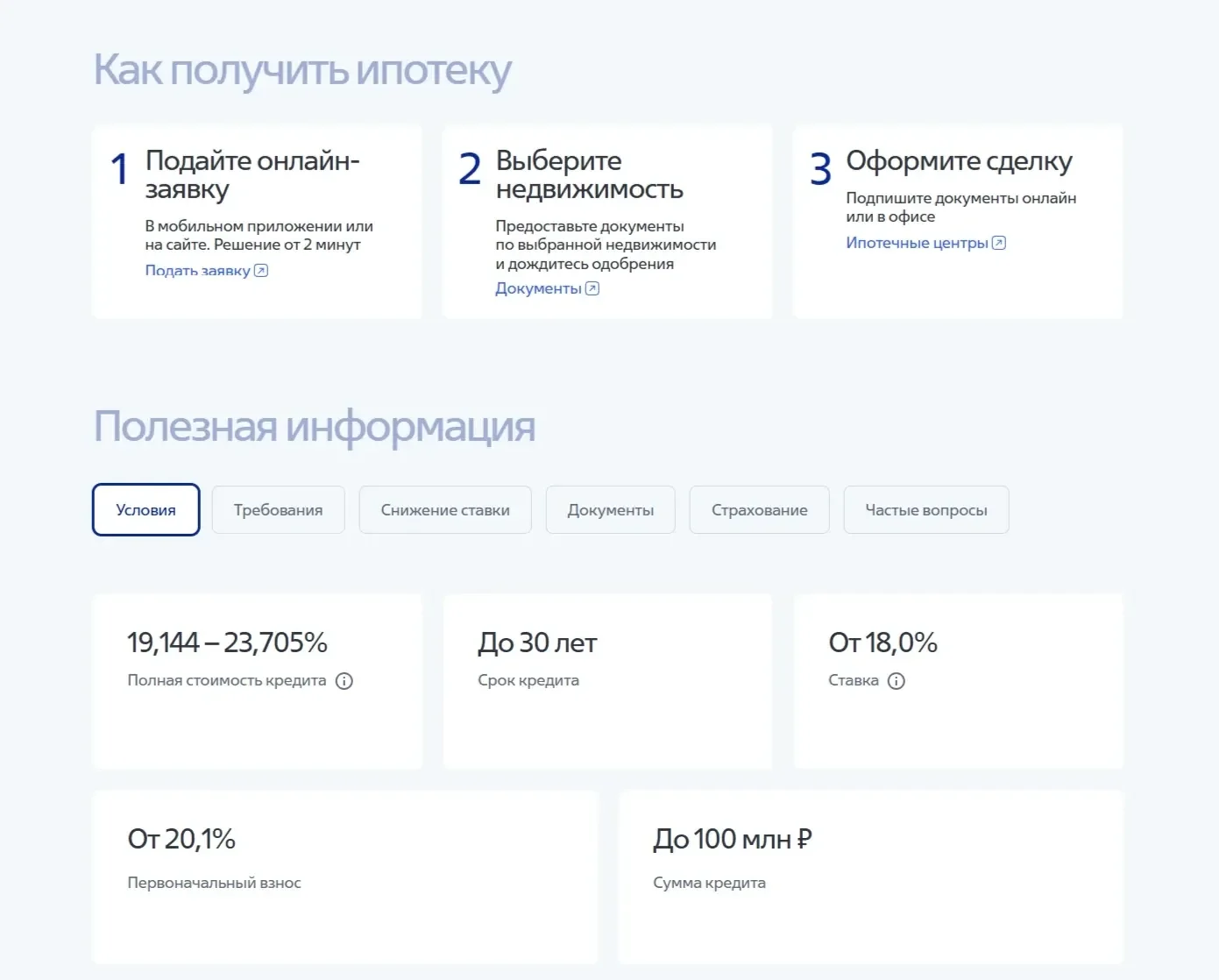Screen dimensions: 1219x980
Task: Click the Выберите недвижимость step heading
Action: click(589, 174)
